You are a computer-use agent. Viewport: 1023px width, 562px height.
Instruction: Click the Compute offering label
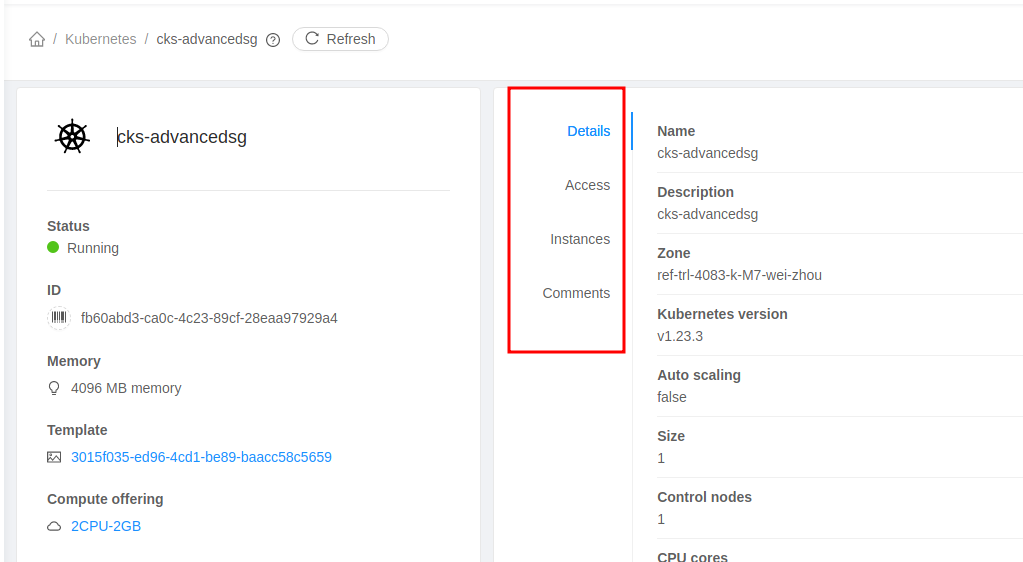coord(105,499)
